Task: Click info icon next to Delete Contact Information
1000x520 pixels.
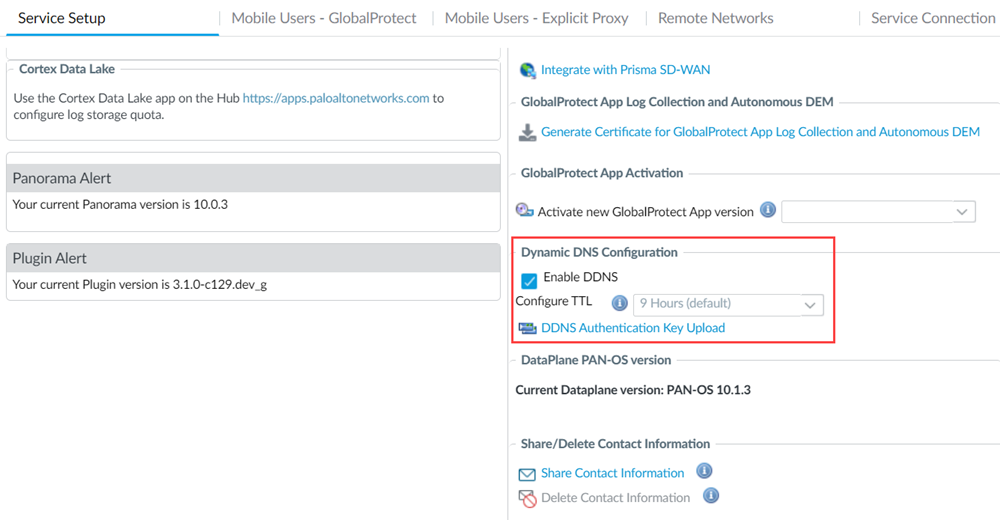Action: (x=711, y=495)
